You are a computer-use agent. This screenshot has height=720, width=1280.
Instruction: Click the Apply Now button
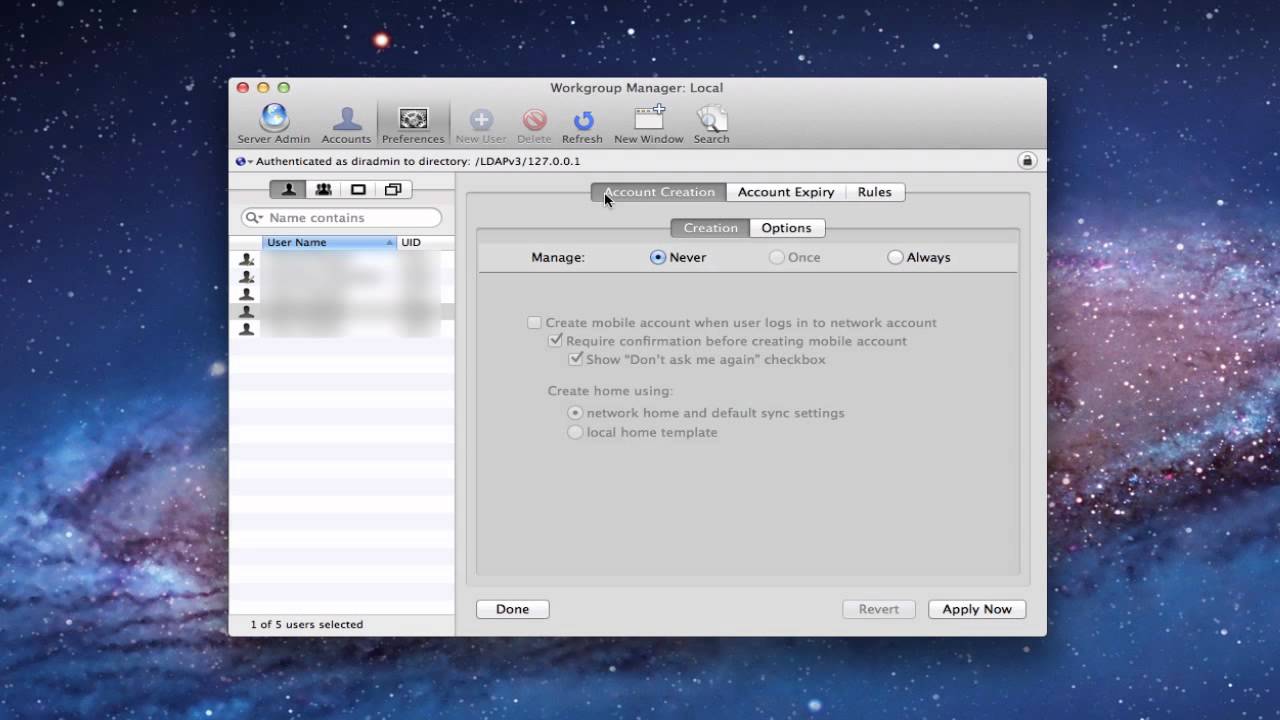977,609
